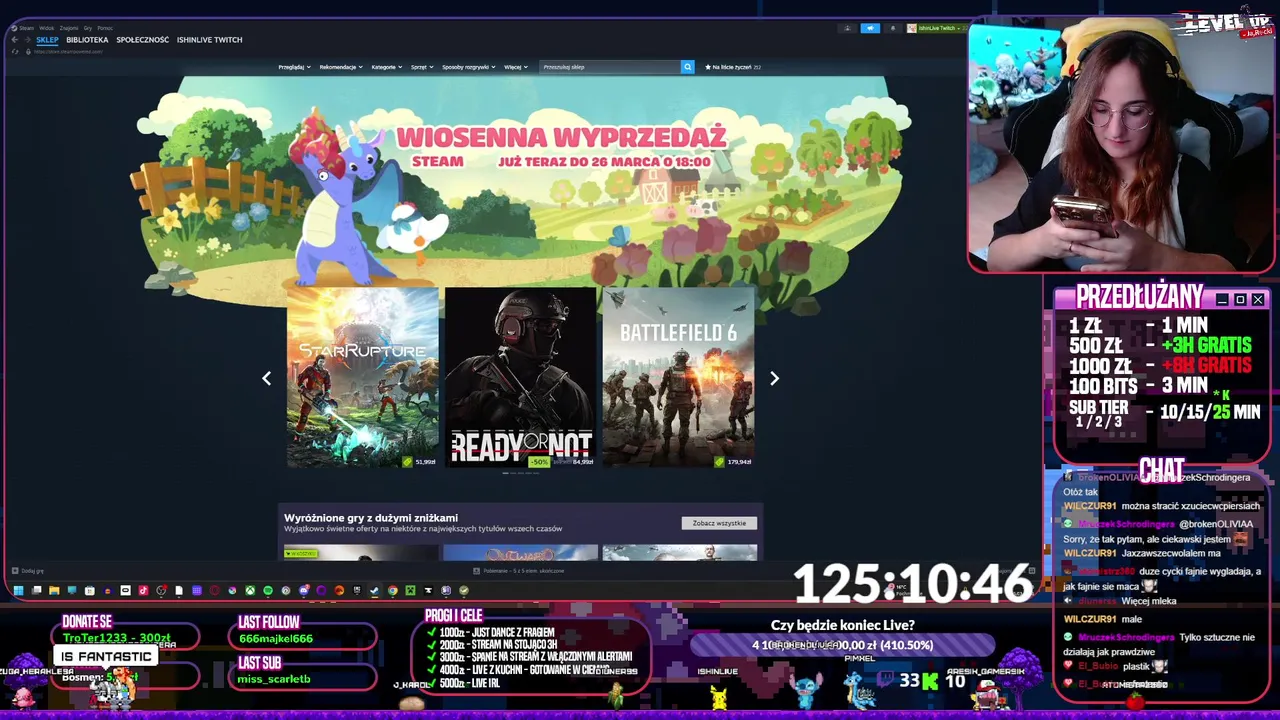
Task: Open Google Chrome from the taskbar
Action: pos(393,590)
